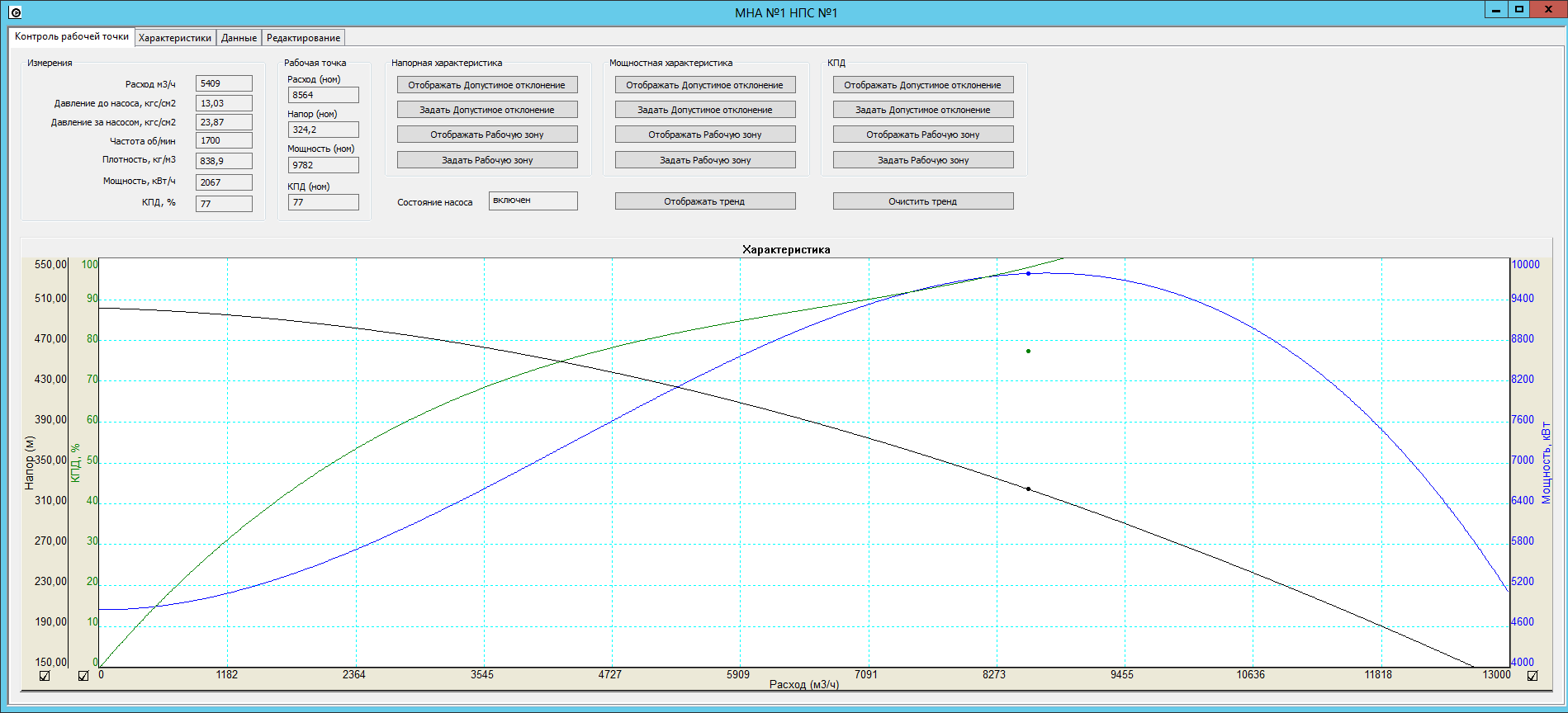Click the КПД (ном) field showing 77

point(324,202)
